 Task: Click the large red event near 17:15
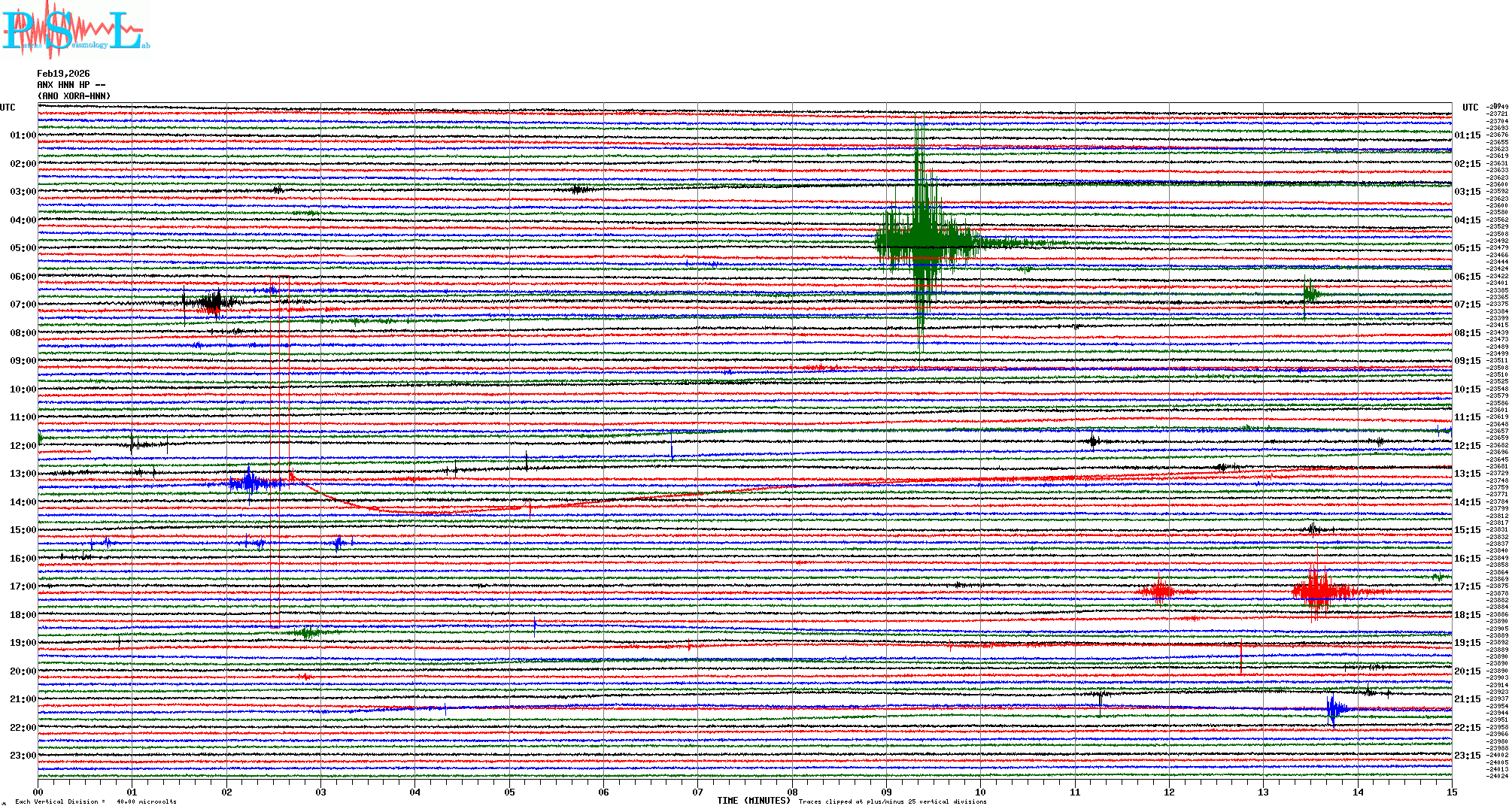coord(1316,590)
